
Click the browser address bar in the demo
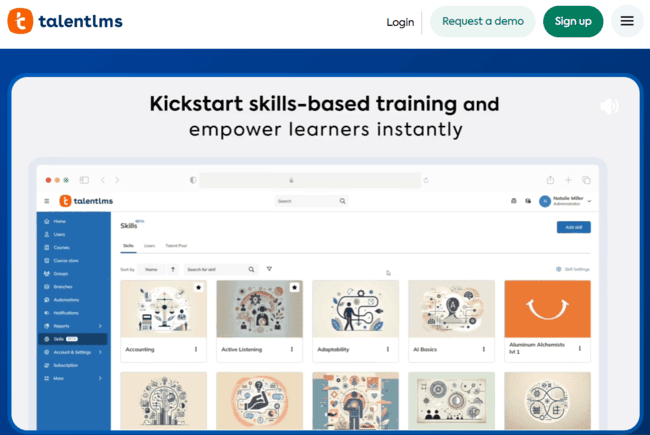tap(310, 180)
